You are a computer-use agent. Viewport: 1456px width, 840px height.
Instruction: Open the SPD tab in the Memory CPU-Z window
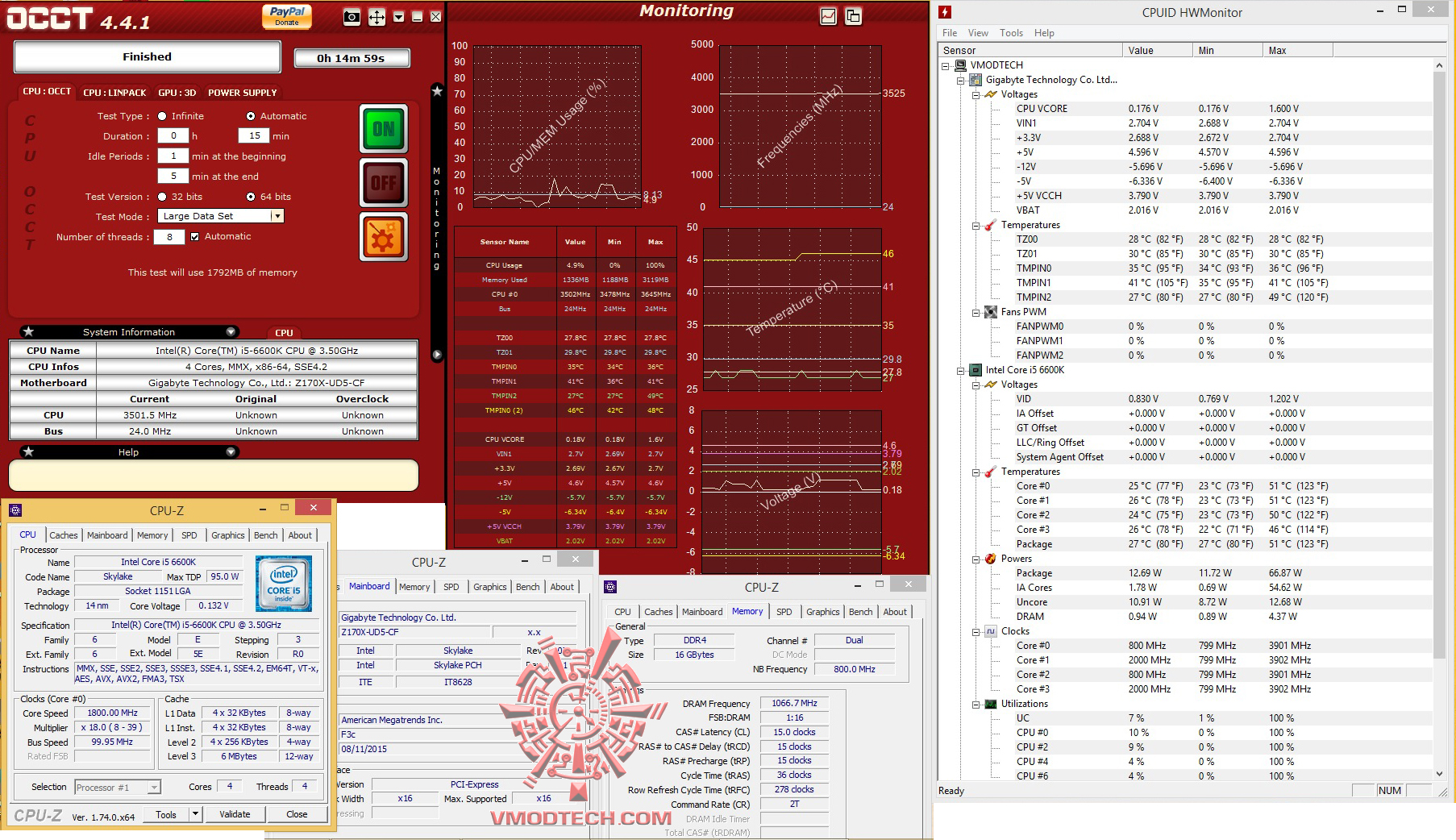click(784, 612)
